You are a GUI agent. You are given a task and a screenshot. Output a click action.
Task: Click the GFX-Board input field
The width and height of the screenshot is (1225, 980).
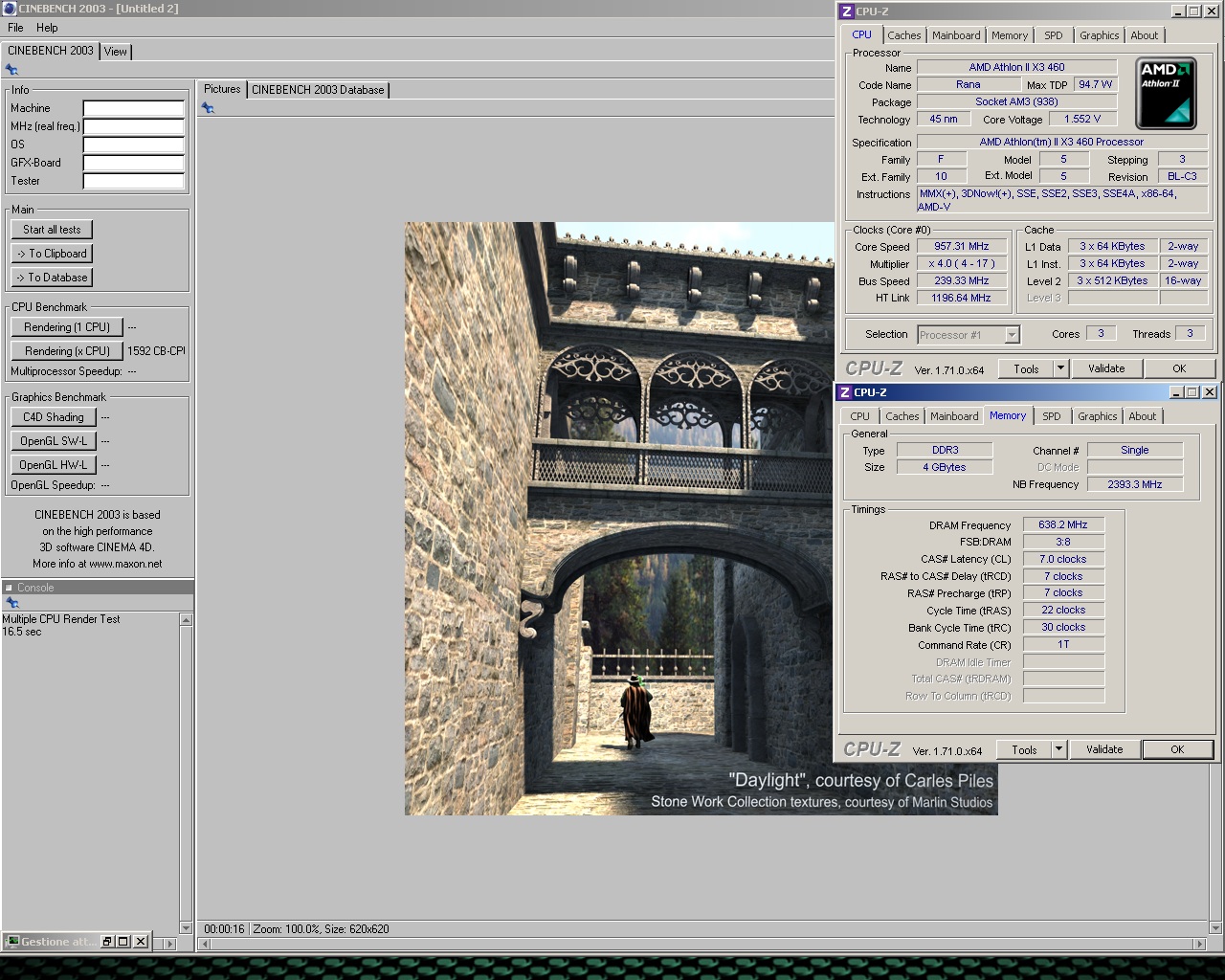(x=133, y=163)
